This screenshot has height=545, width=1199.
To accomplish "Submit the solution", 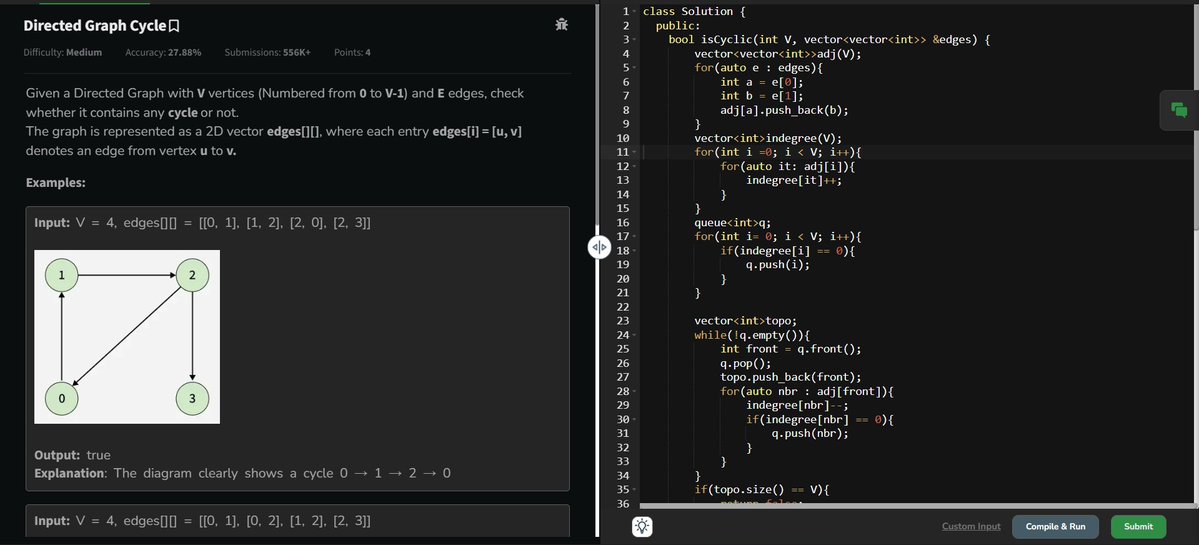I will [1138, 527].
